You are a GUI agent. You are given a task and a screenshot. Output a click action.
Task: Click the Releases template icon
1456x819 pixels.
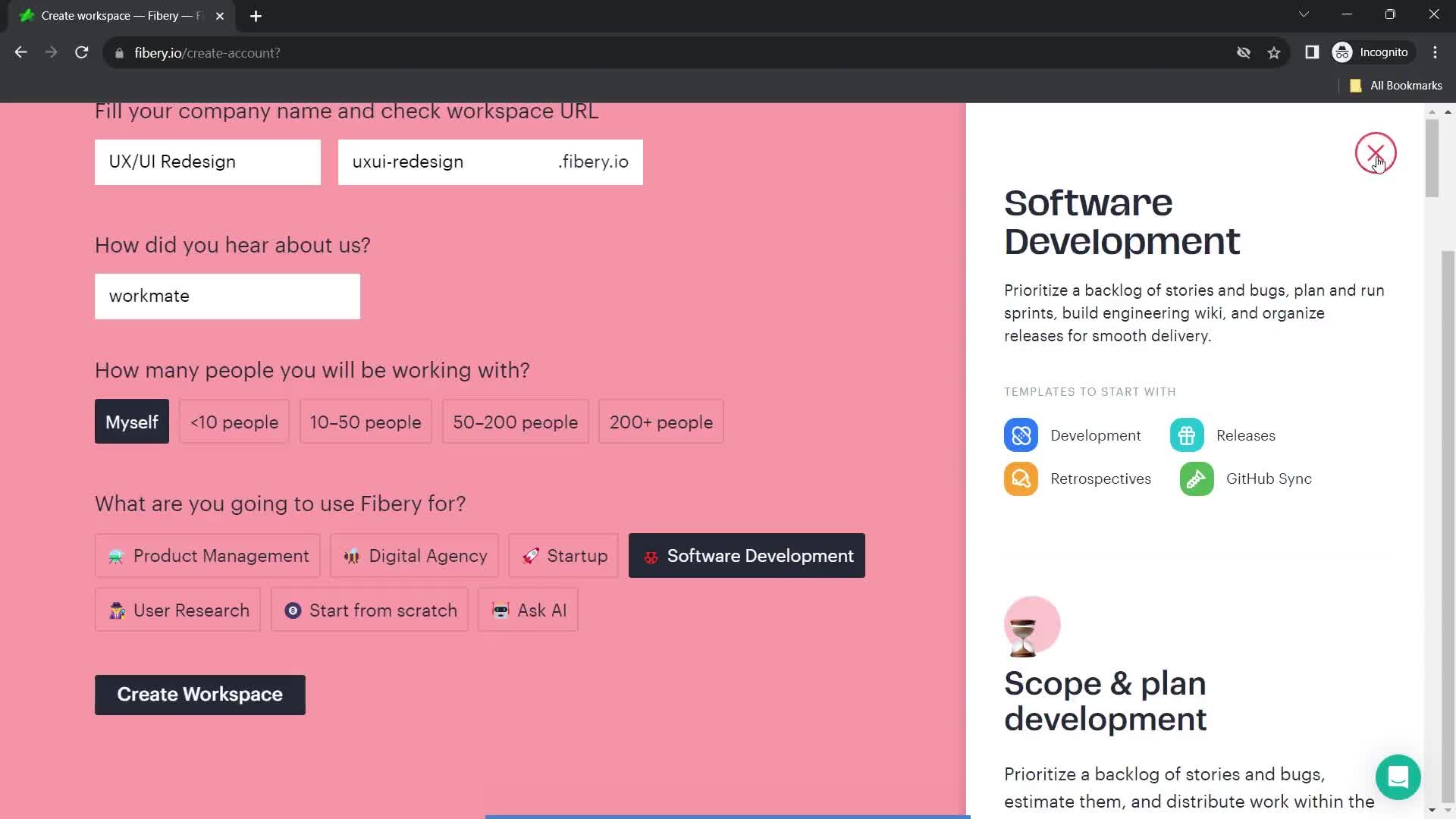click(1187, 435)
